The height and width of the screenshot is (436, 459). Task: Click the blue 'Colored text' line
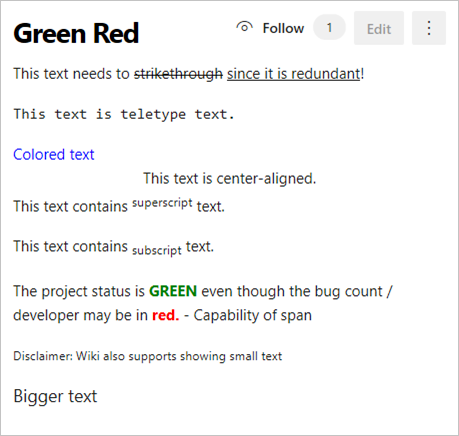(x=54, y=155)
